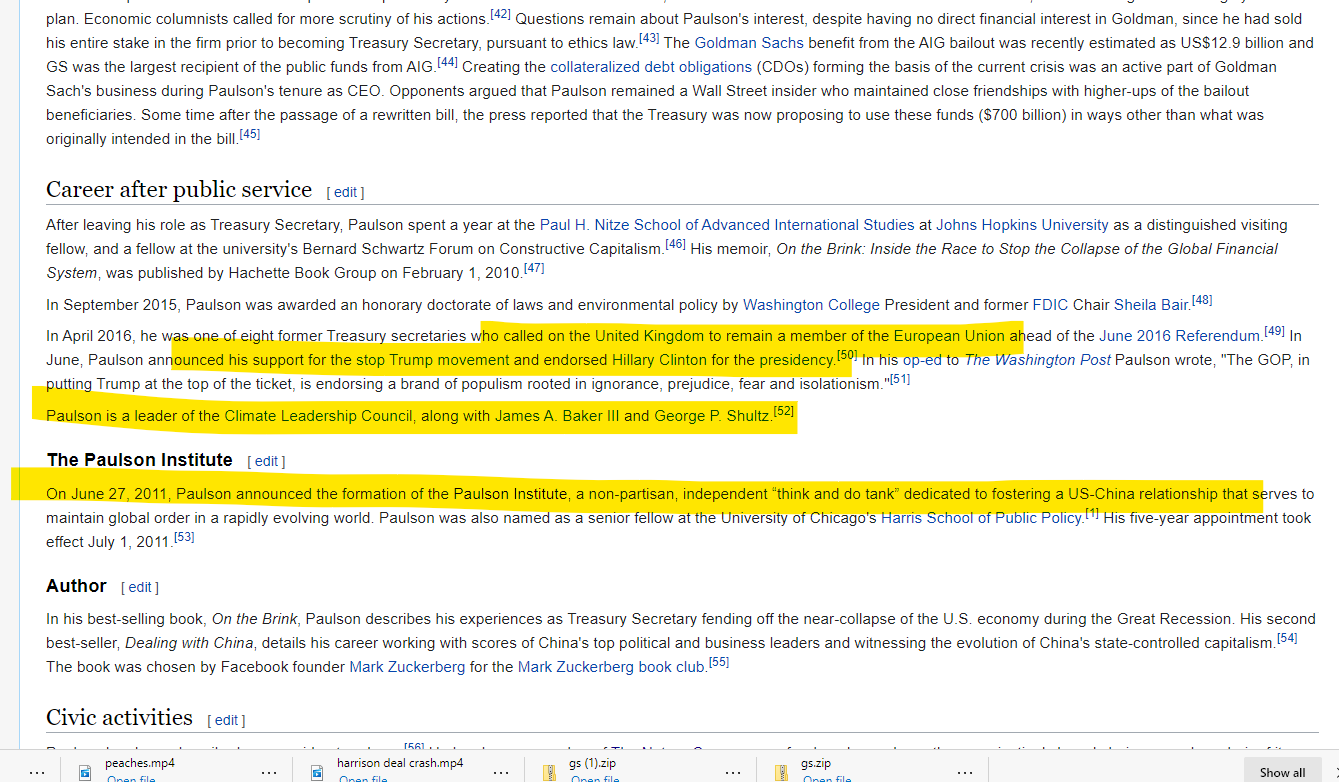
Task: Edit the Civic activities section
Action: click(226, 720)
